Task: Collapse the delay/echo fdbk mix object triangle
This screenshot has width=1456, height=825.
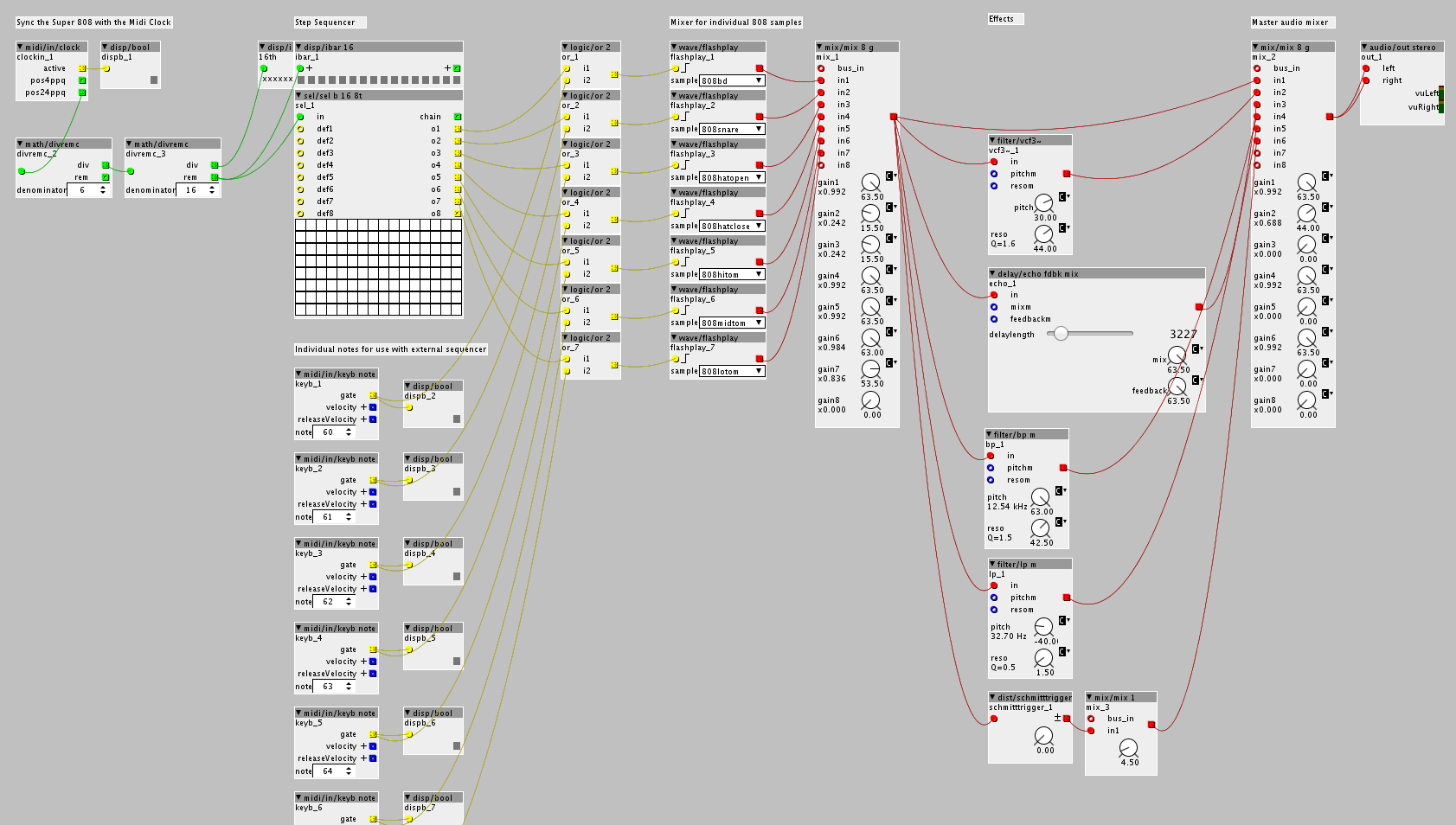Action: pos(993,273)
